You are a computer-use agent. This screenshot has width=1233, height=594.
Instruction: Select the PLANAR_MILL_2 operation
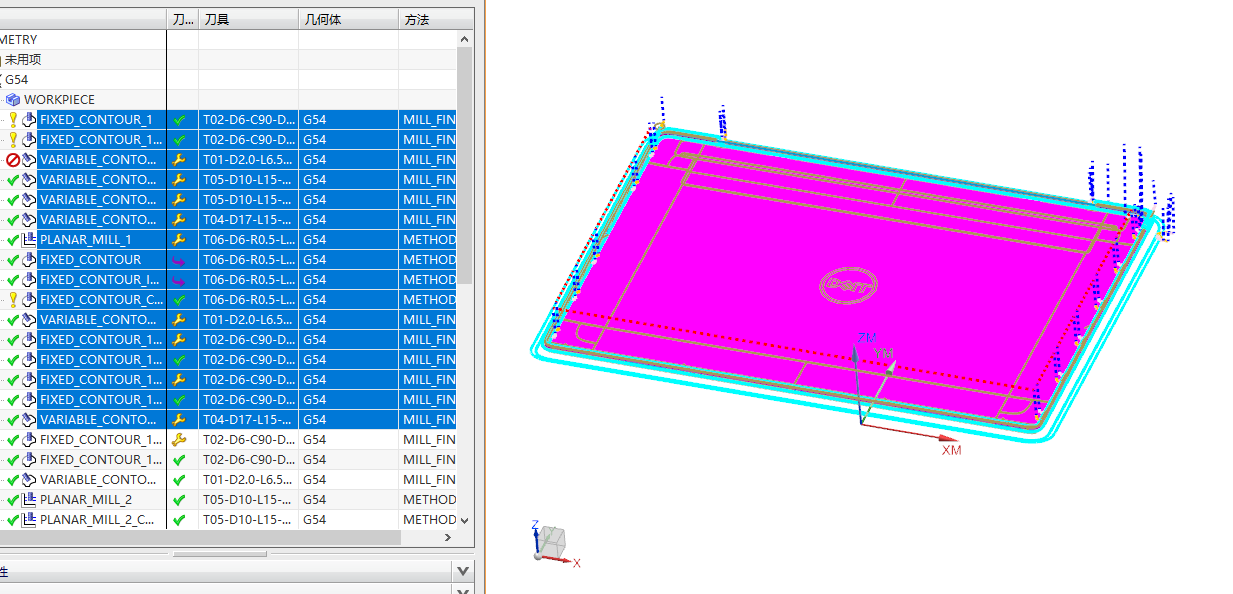[86, 500]
